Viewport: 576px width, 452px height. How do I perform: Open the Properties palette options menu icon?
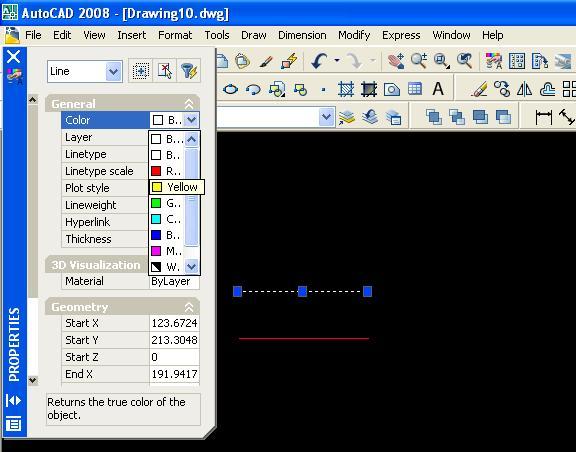pyautogui.click(x=14, y=424)
